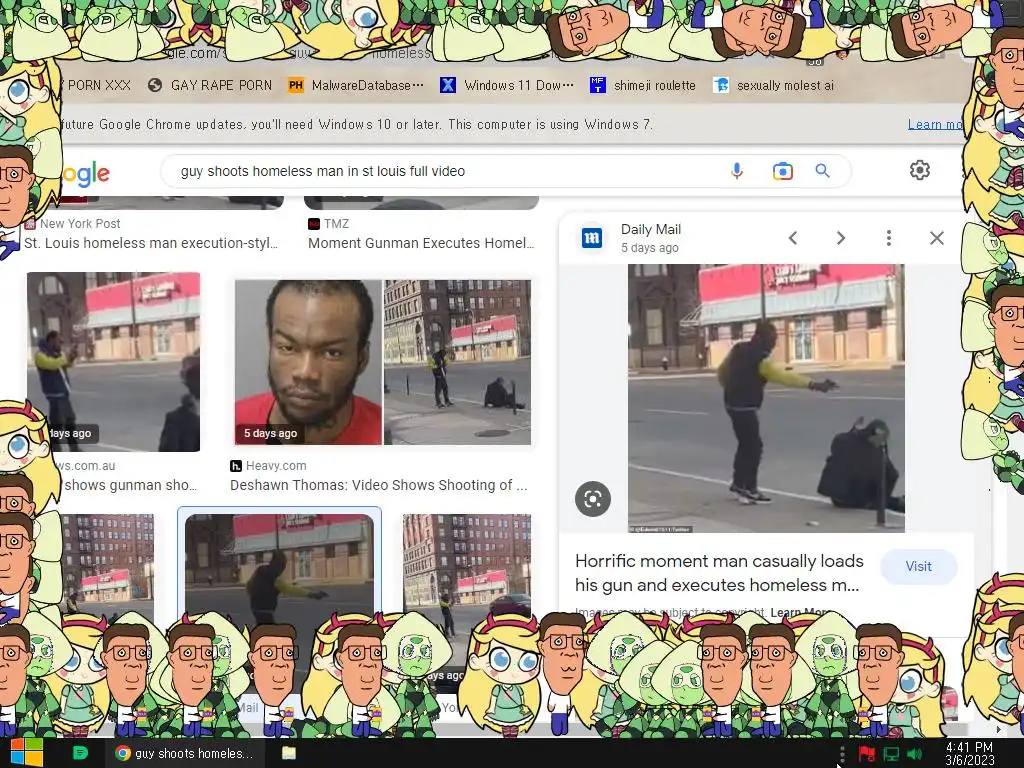Screen dimensions: 1024x768
Task: Click the Google logo
Action: coord(85,172)
